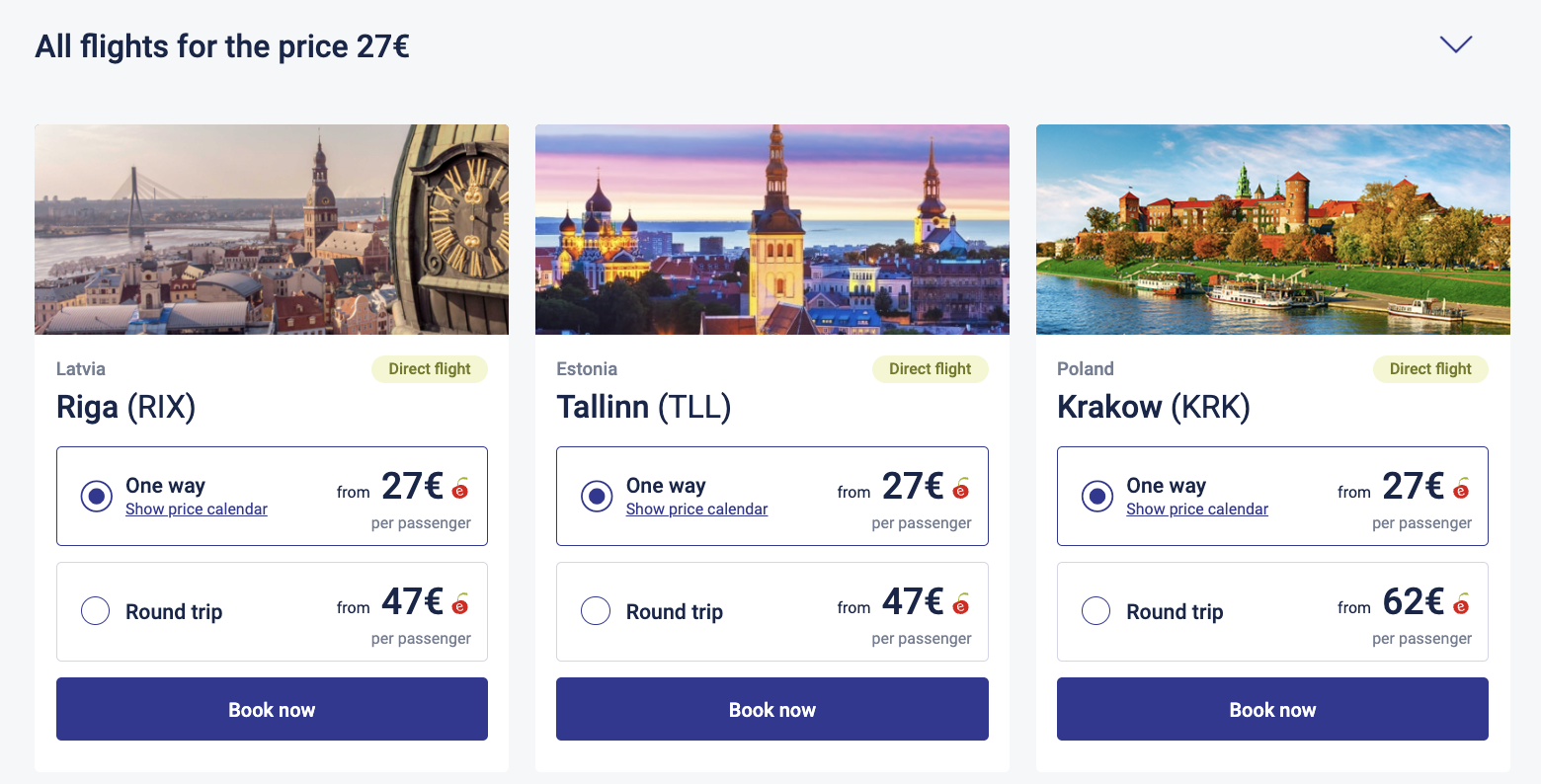Click cherry icon next to Riga one-way price
1541x784 pixels.
pos(460,488)
